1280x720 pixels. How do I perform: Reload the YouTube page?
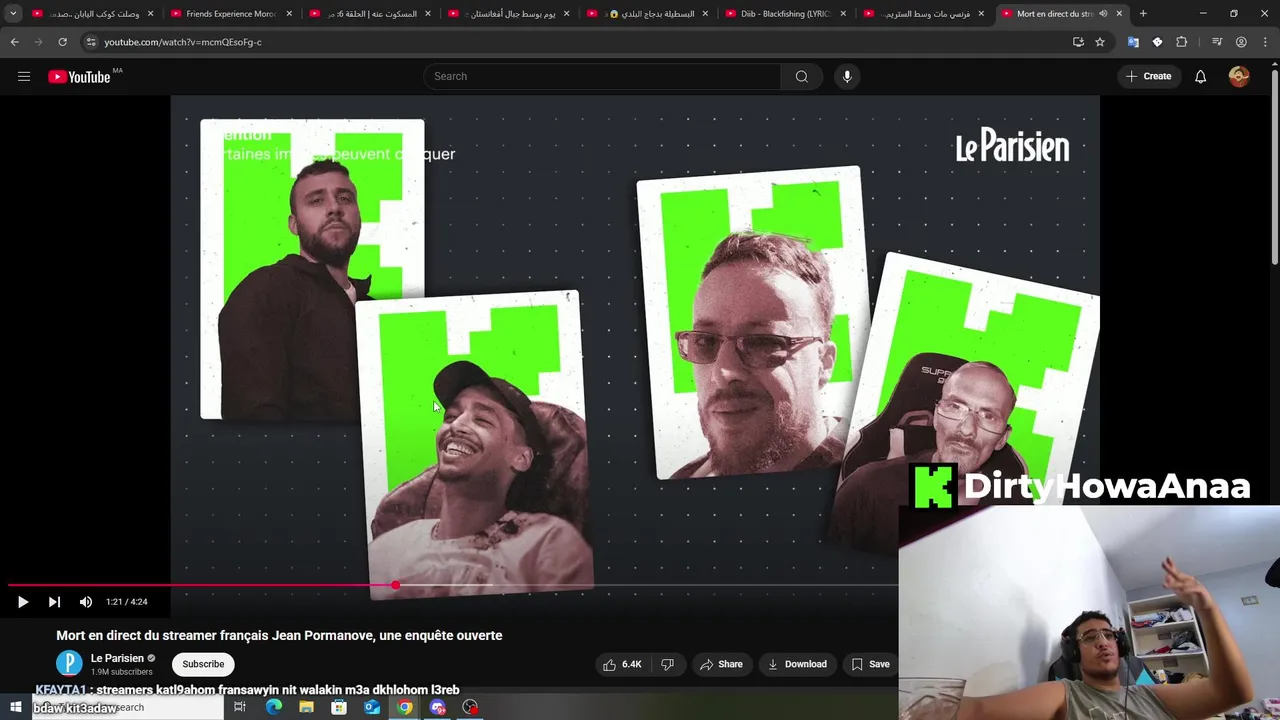click(x=62, y=42)
